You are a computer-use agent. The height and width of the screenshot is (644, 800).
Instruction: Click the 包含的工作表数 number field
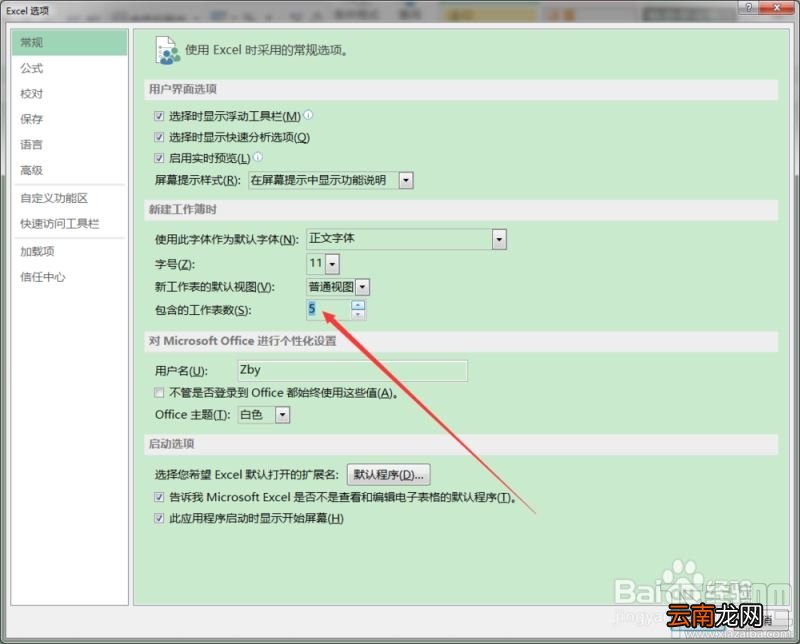[x=329, y=309]
